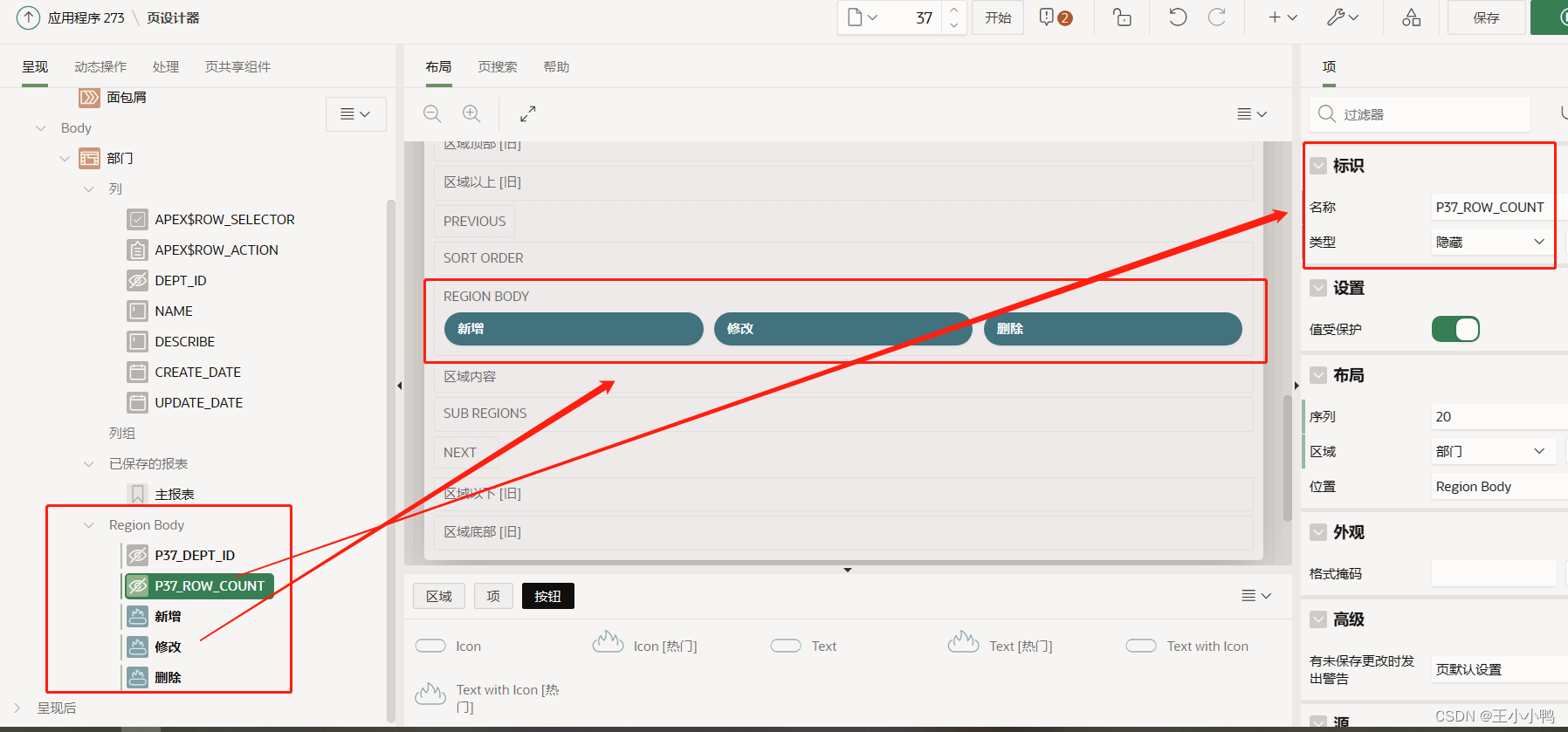Screen dimensions: 1568x732
Task: Collapse the Body tree node
Action: pyautogui.click(x=40, y=128)
